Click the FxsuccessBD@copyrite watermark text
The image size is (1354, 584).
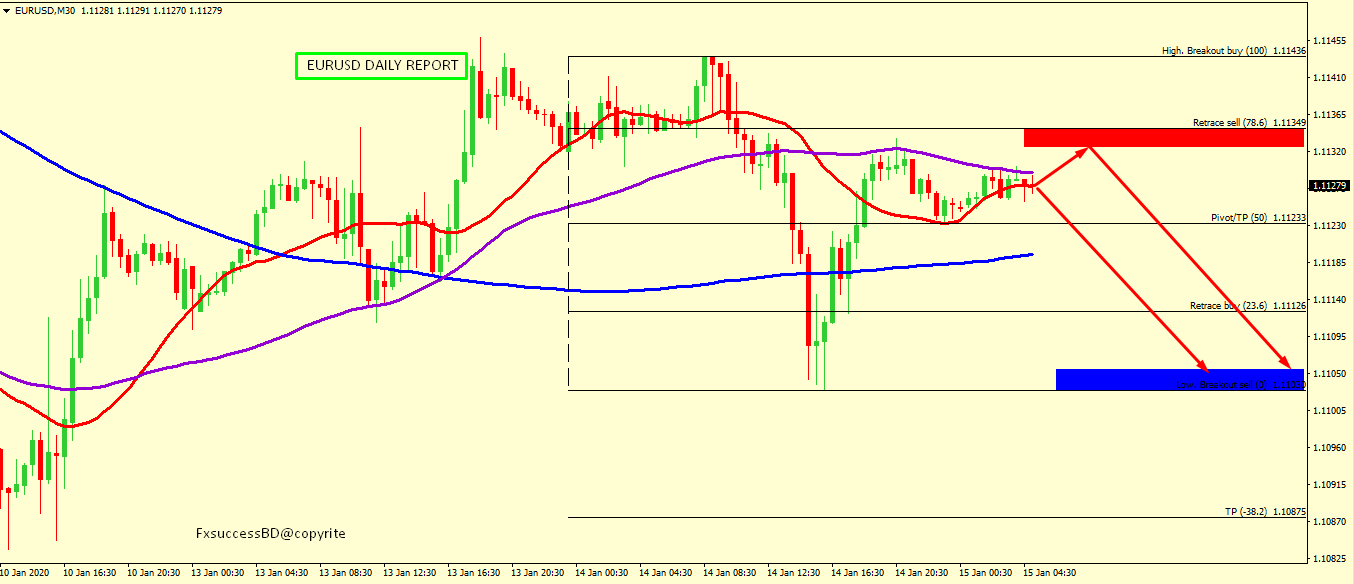pos(270,534)
